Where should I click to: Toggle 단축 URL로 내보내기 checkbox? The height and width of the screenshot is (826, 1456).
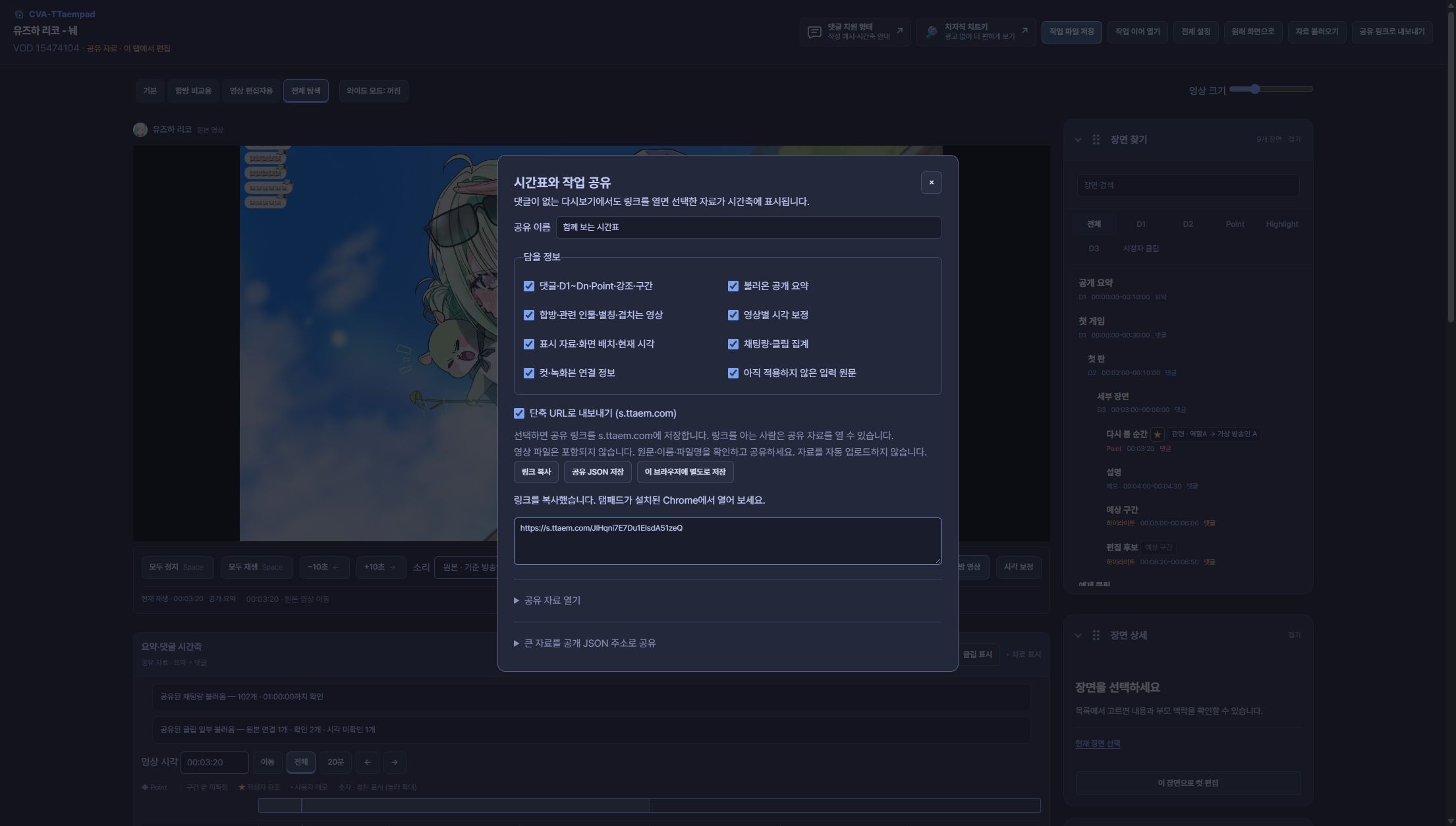pos(519,413)
